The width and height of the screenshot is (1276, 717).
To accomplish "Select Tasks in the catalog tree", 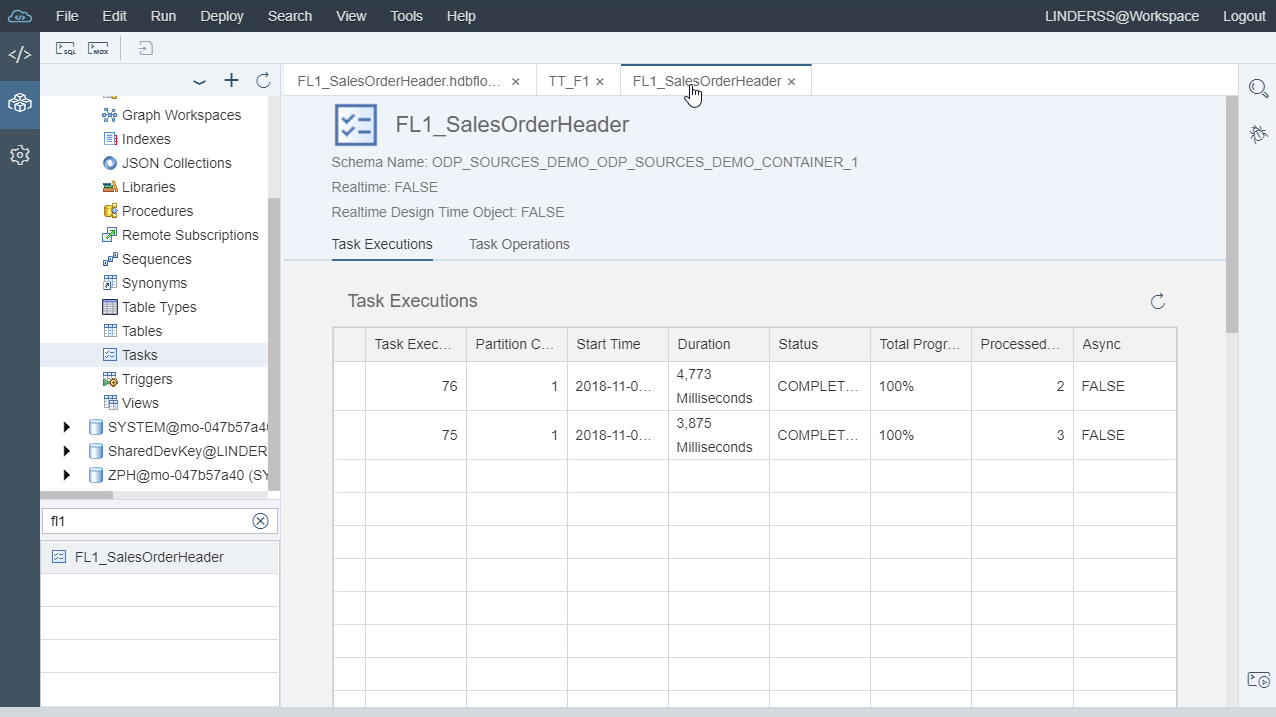I will (x=140, y=355).
